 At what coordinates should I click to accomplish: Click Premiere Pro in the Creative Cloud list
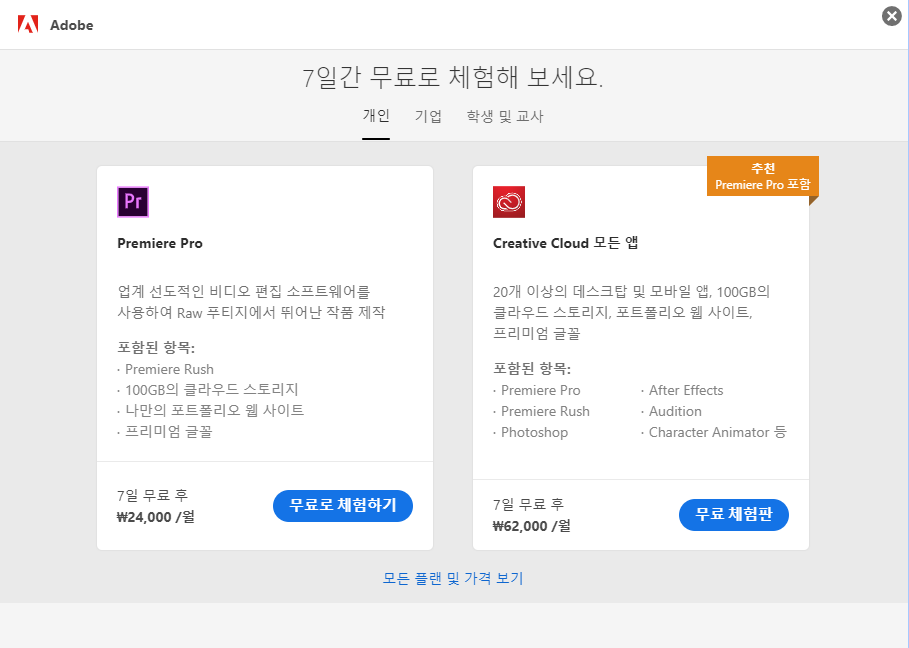[x=540, y=390]
